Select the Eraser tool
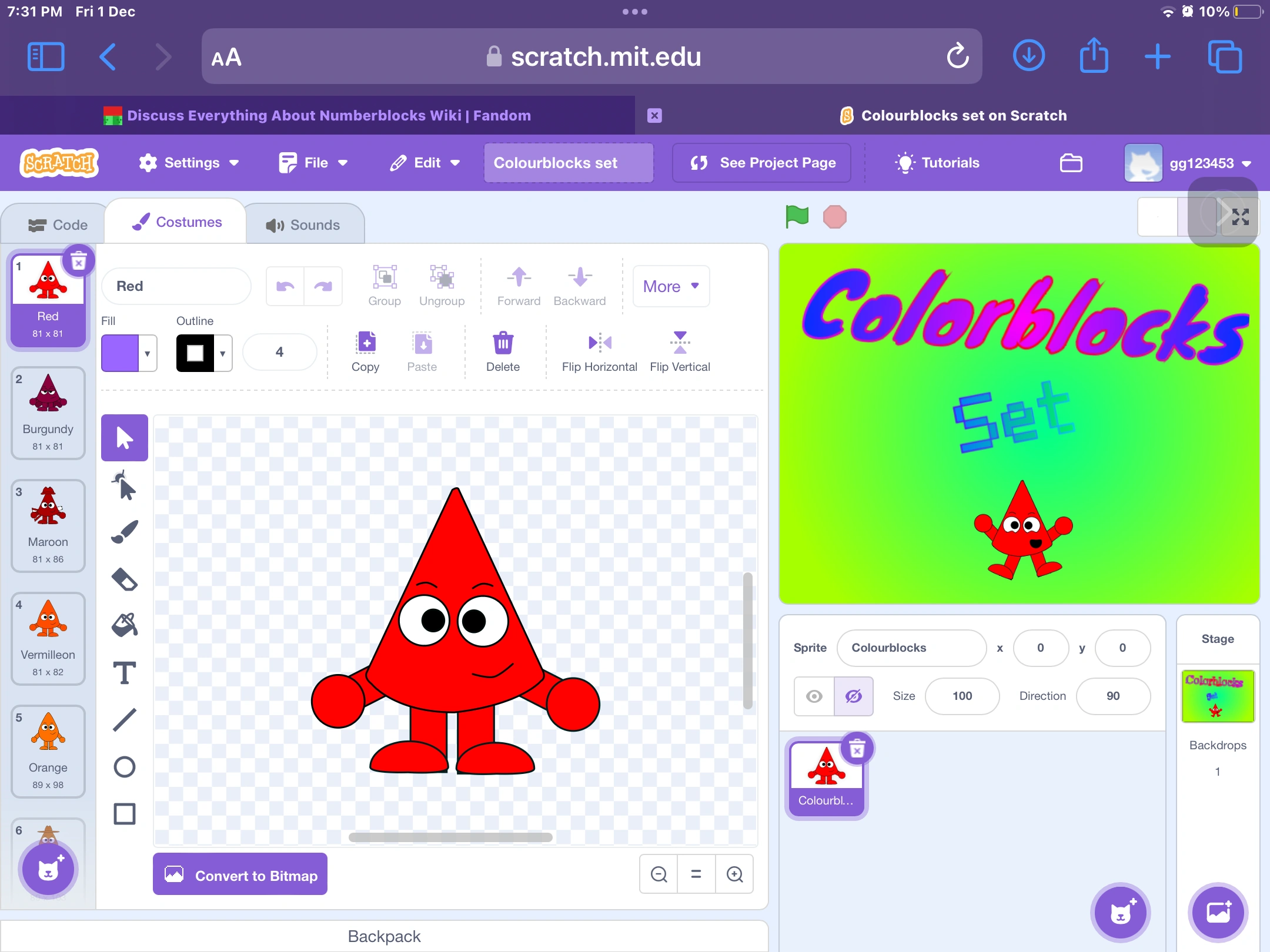The height and width of the screenshot is (952, 1270). pos(125,579)
